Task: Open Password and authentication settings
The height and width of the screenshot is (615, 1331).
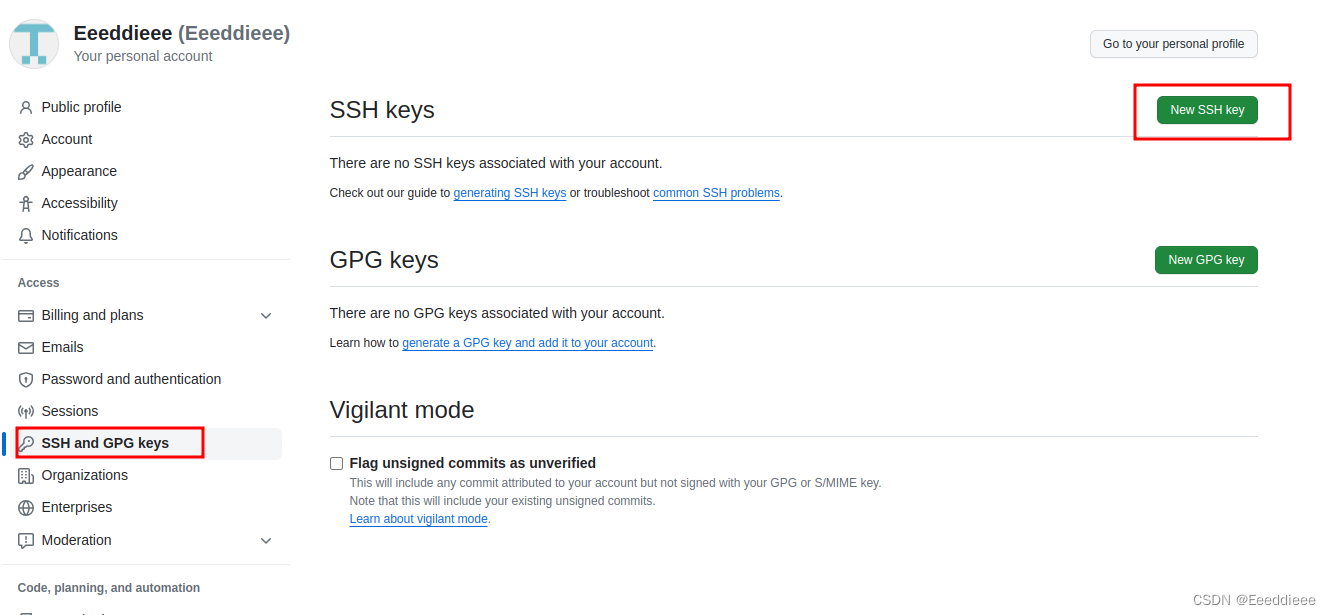Action: [x=131, y=379]
